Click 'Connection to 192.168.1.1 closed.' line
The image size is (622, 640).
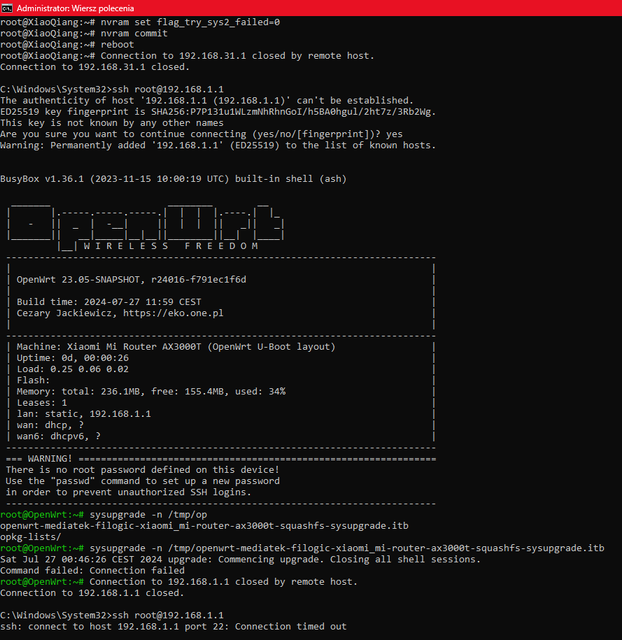[x=92, y=593]
